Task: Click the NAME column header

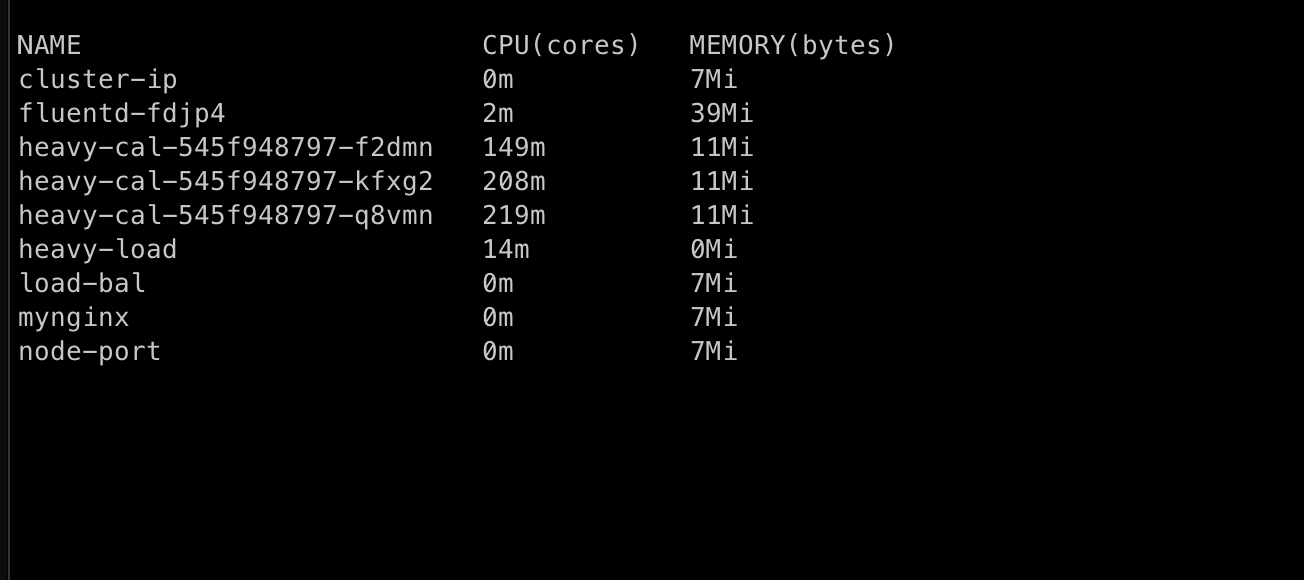Action: [49, 46]
